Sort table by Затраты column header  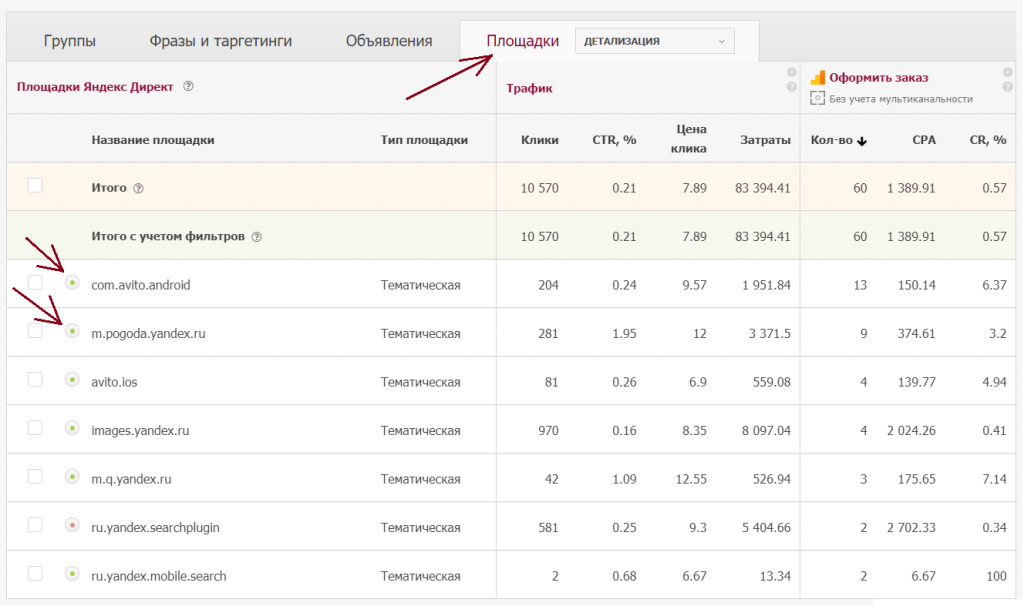pos(765,140)
